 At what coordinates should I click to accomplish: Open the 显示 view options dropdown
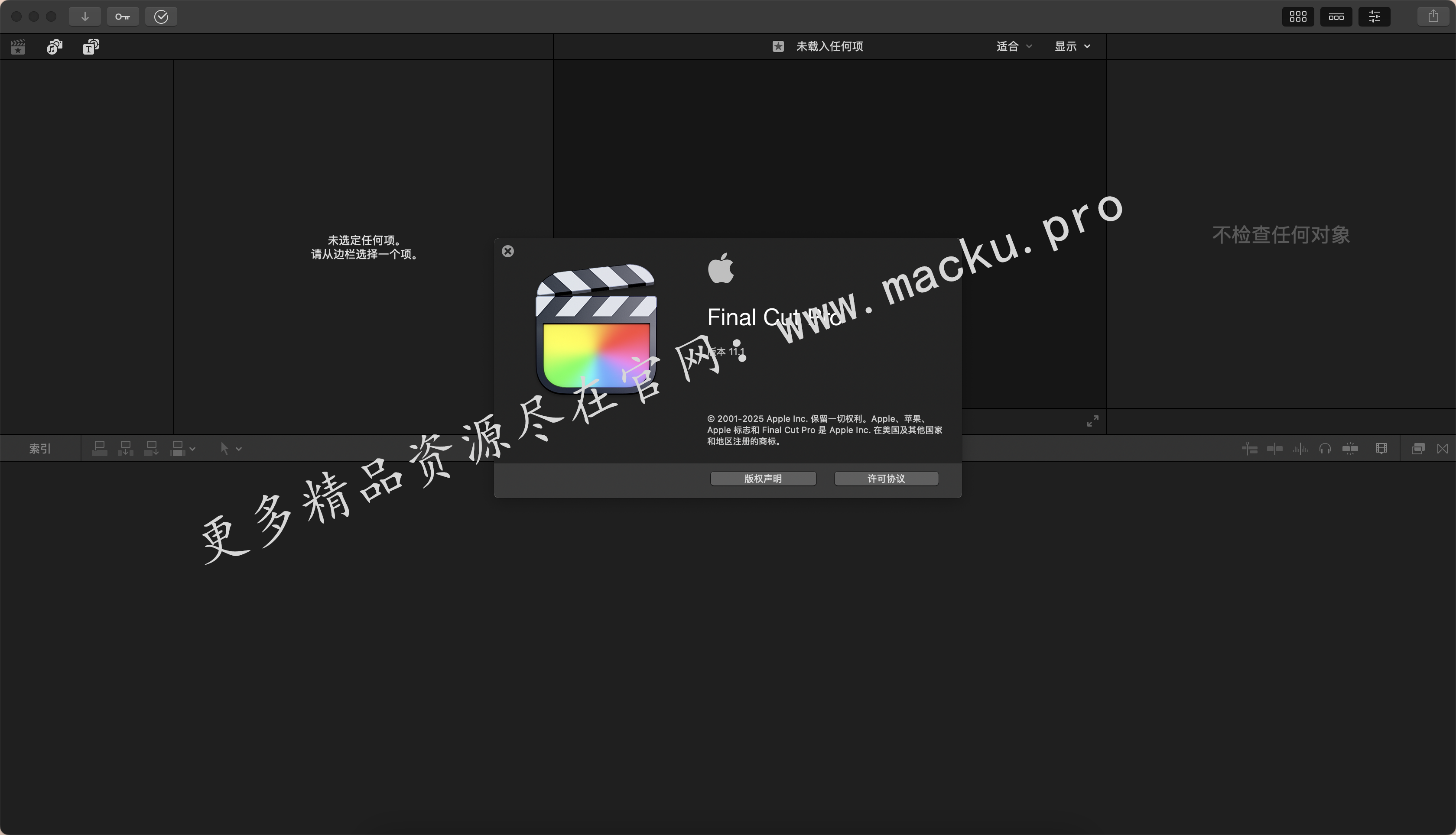pyautogui.click(x=1072, y=46)
